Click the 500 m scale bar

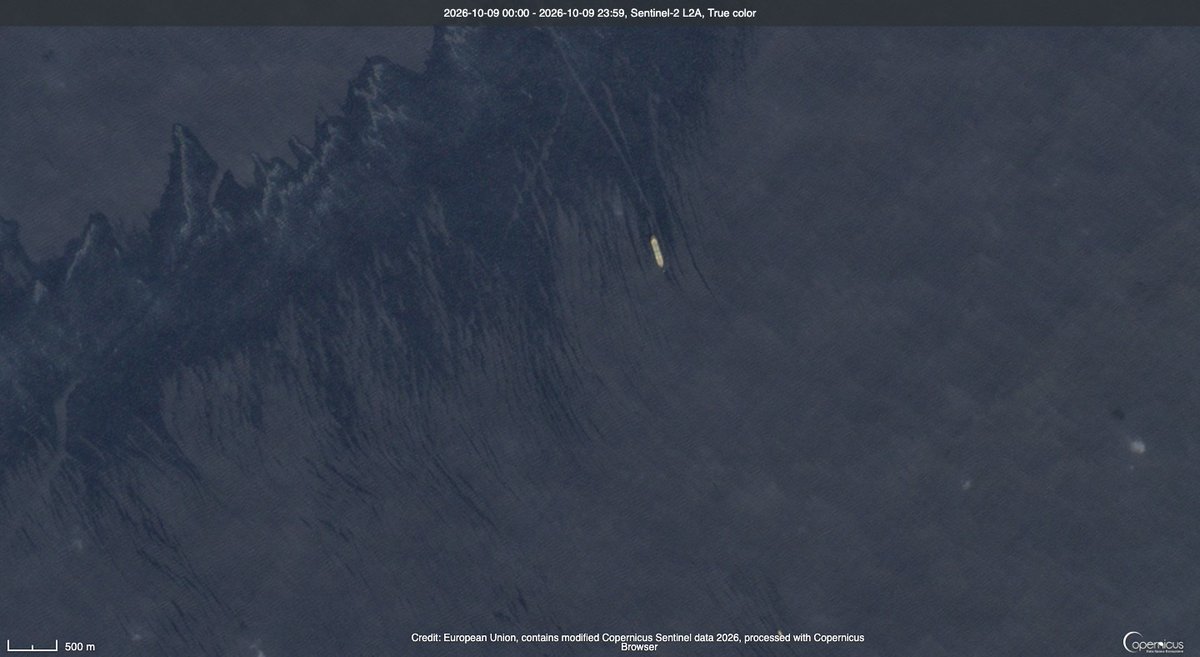[50, 646]
